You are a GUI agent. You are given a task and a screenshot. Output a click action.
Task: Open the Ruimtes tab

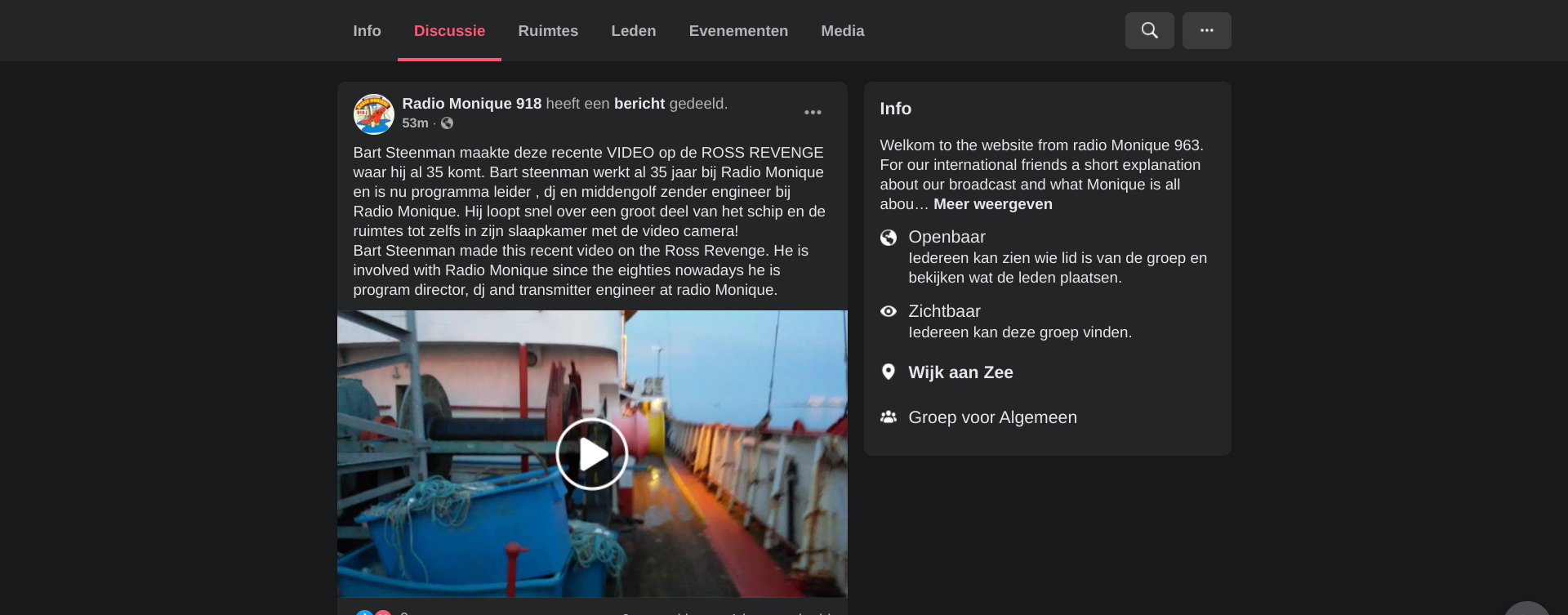tap(548, 31)
